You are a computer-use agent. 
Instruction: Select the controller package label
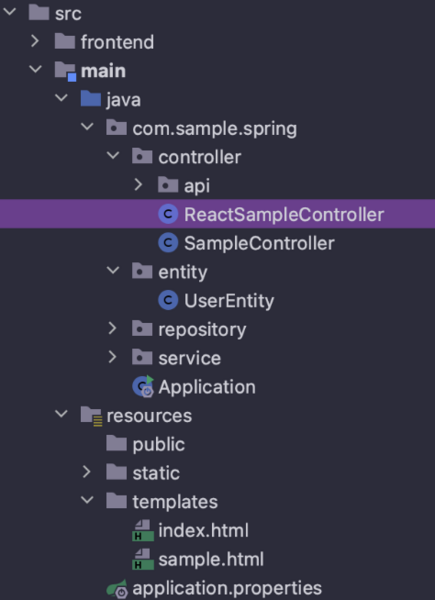(x=200, y=157)
